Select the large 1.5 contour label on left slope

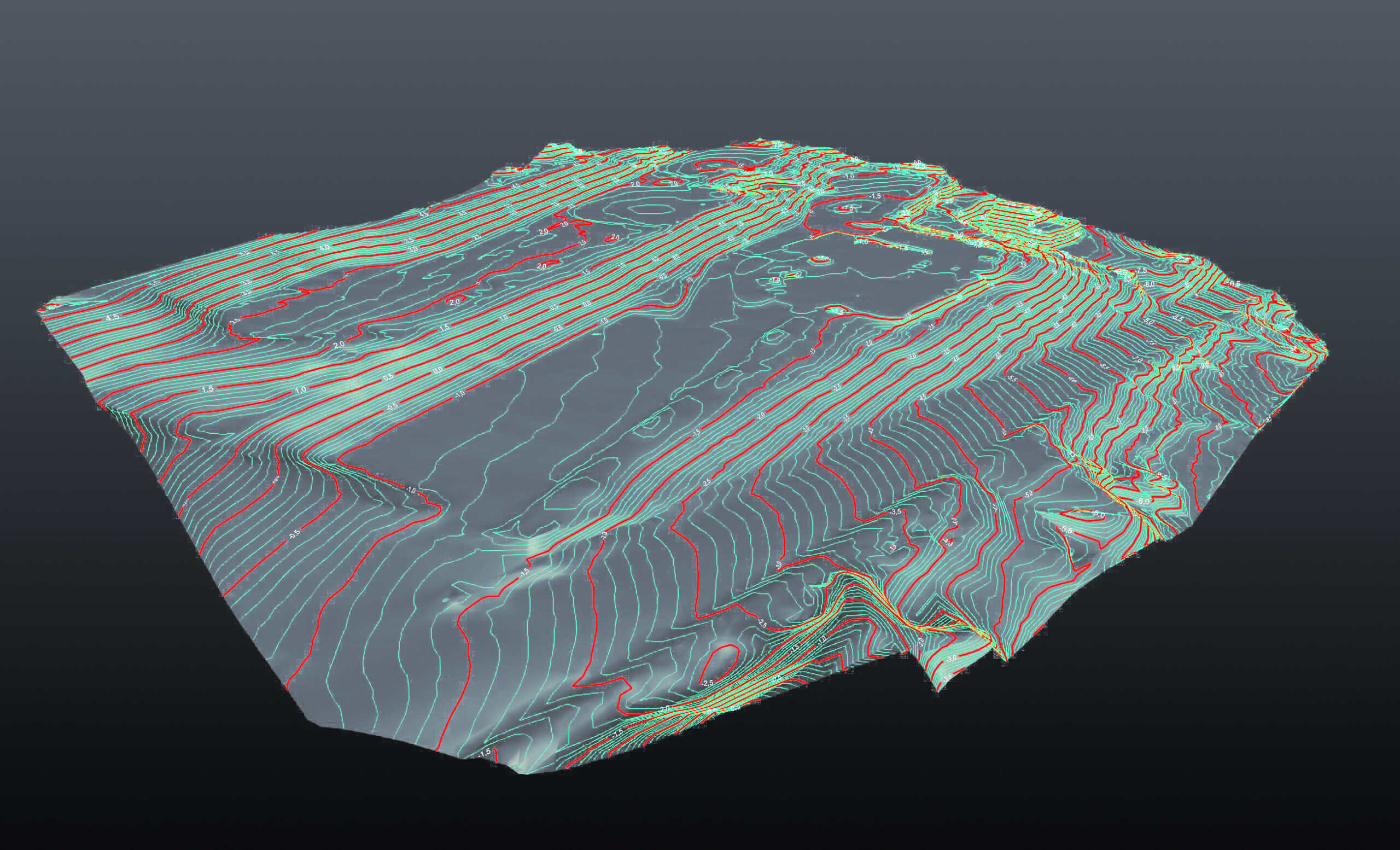(207, 389)
